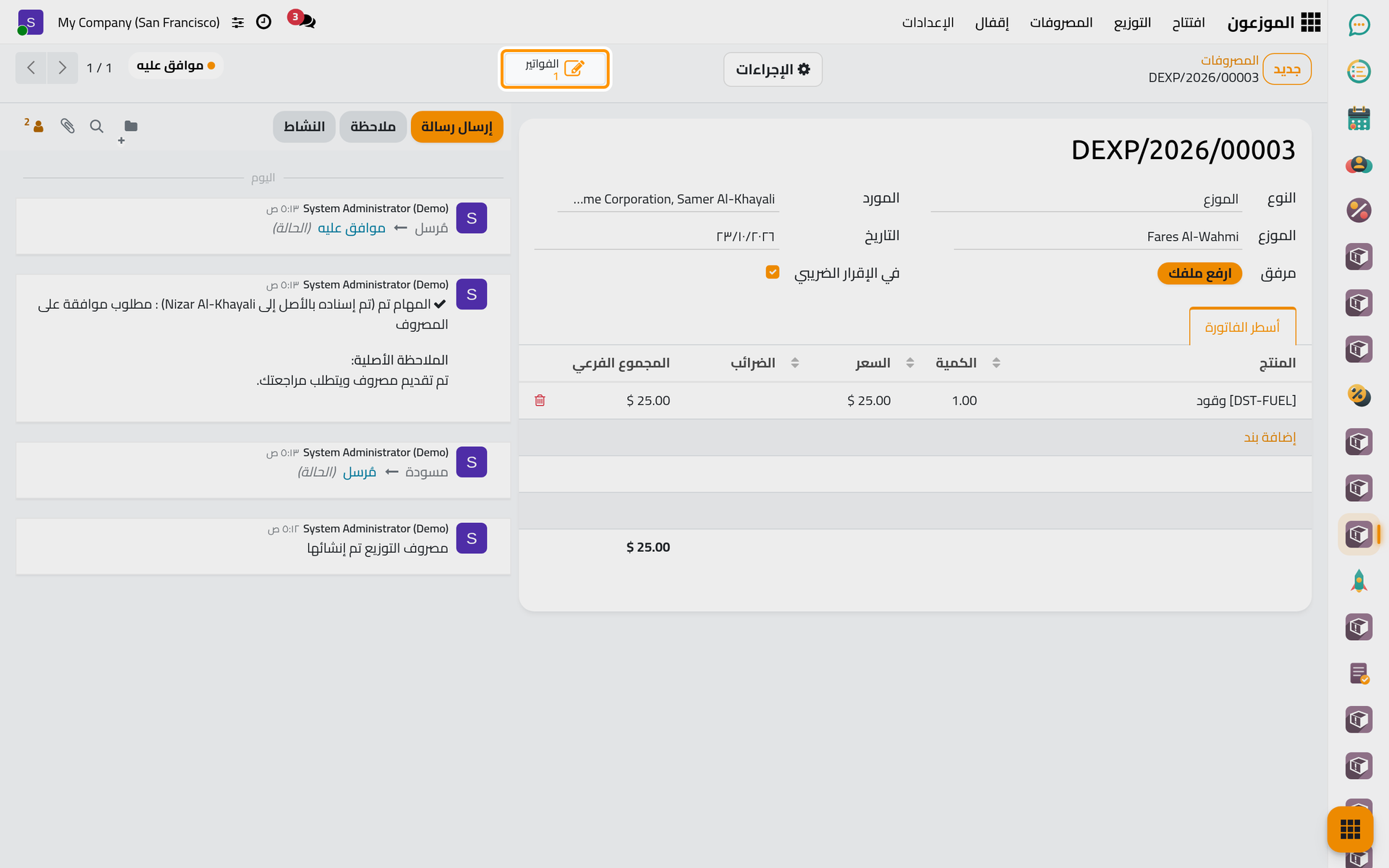Viewport: 1389px width, 868px height.
Task: Open the S user avatar menu in the top bar
Action: point(30,22)
